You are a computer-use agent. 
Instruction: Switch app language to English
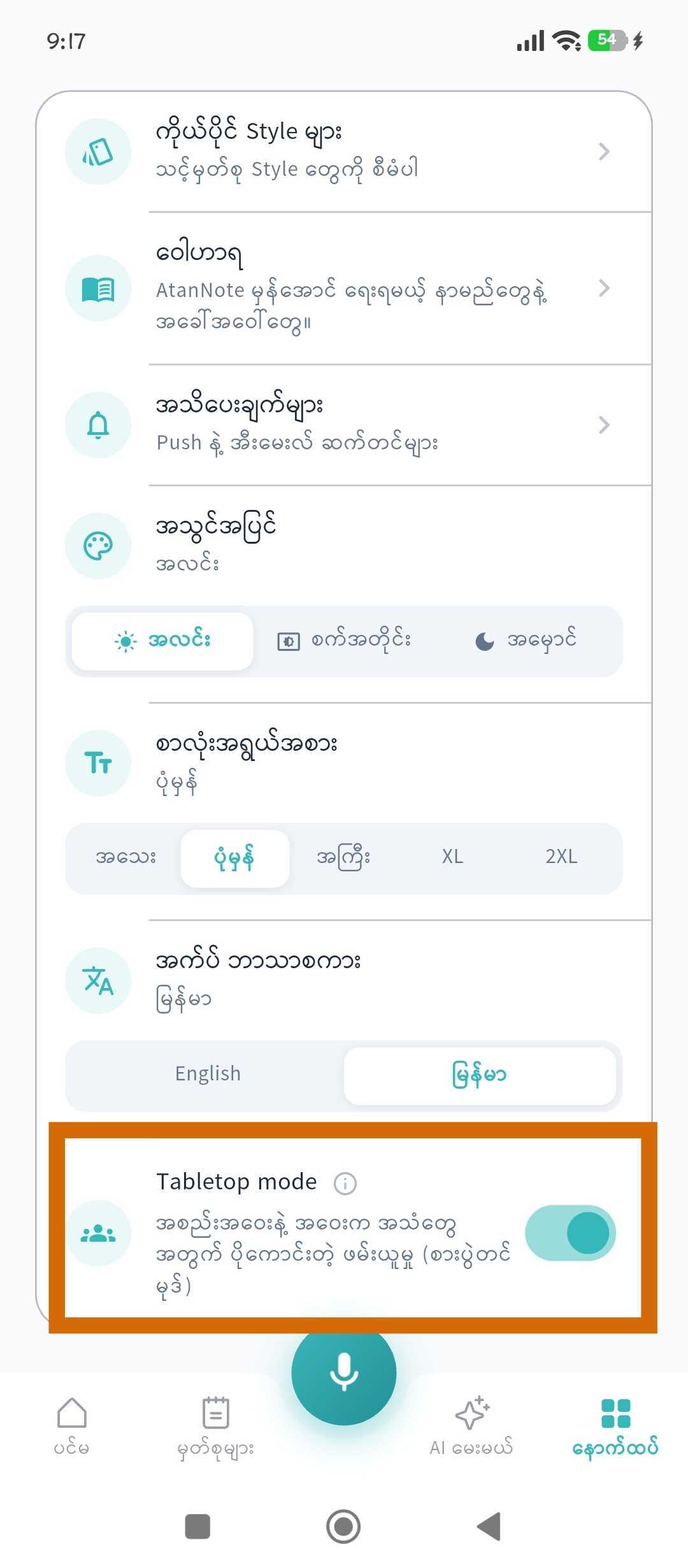[x=208, y=1075]
